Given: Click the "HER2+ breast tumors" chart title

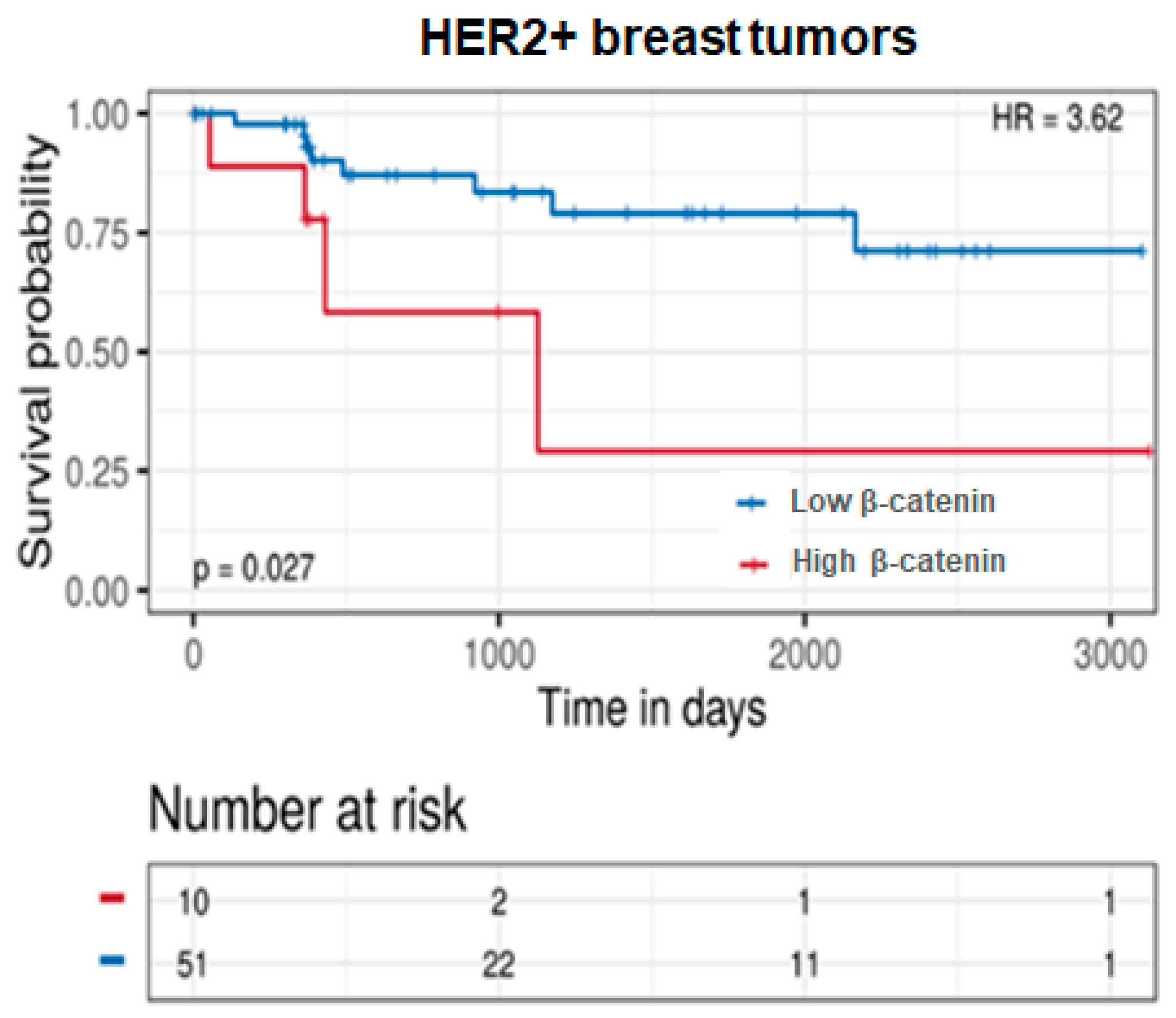Looking at the screenshot, I should (668, 38).
